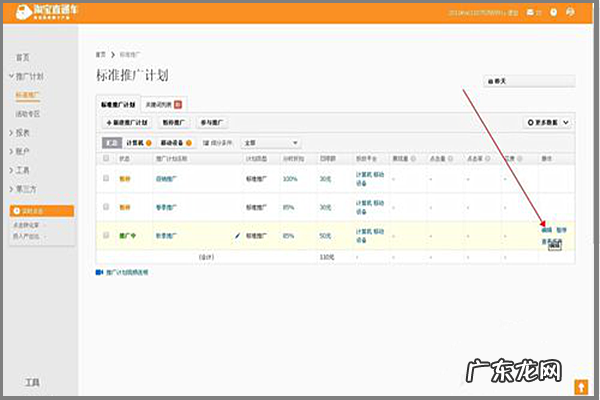This screenshot has width=600, height=400.
Task: Open plan name link in 暂停 85% row
Action: (166, 207)
